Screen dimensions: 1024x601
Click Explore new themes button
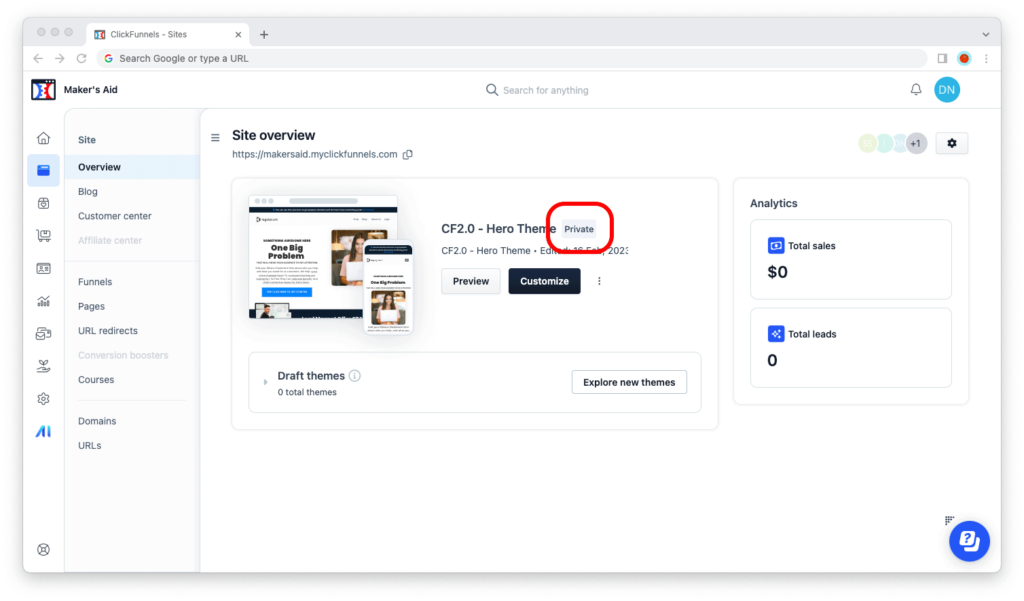[629, 382]
